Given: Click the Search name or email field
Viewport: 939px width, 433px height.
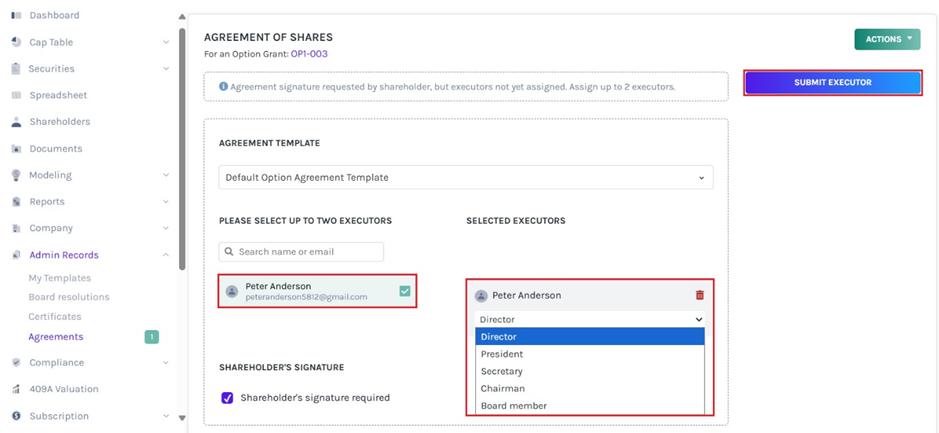Looking at the screenshot, I should coord(301,252).
